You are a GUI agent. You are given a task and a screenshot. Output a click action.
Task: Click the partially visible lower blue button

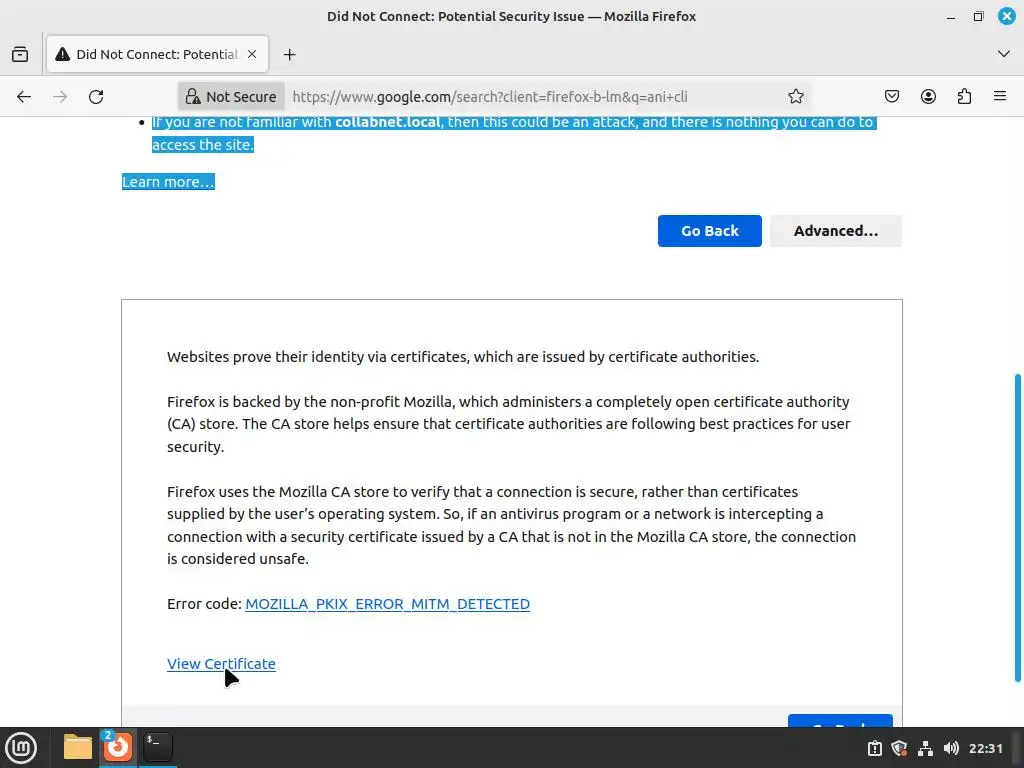(840, 720)
